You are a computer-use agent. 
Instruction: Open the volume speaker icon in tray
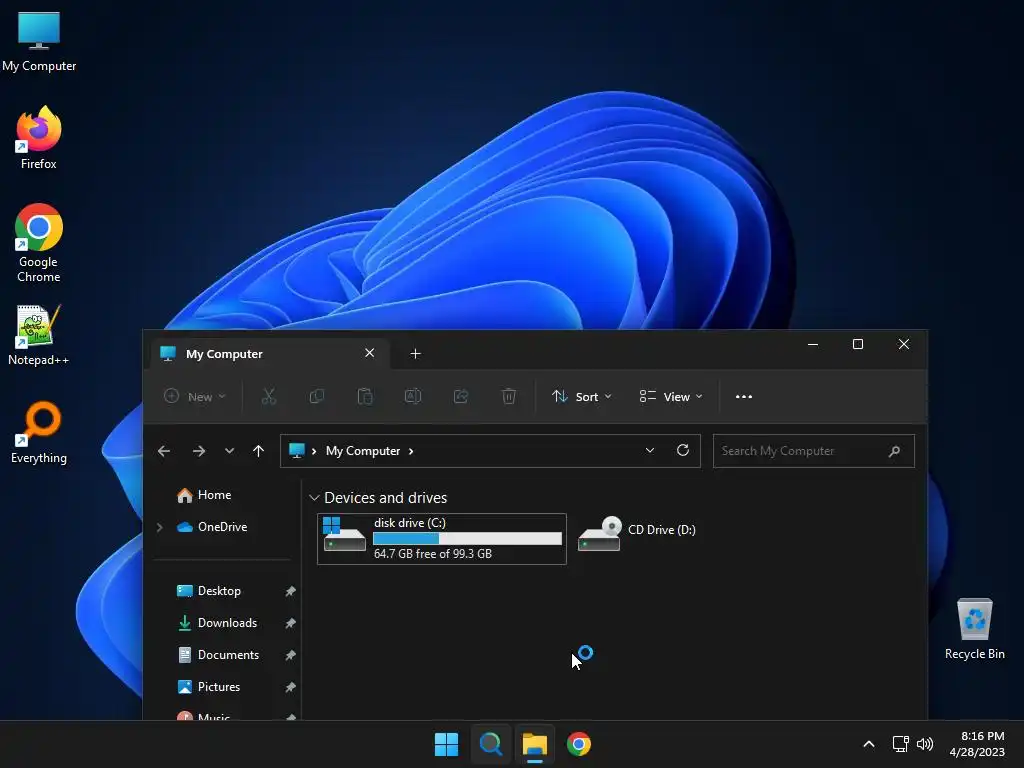[x=925, y=744]
